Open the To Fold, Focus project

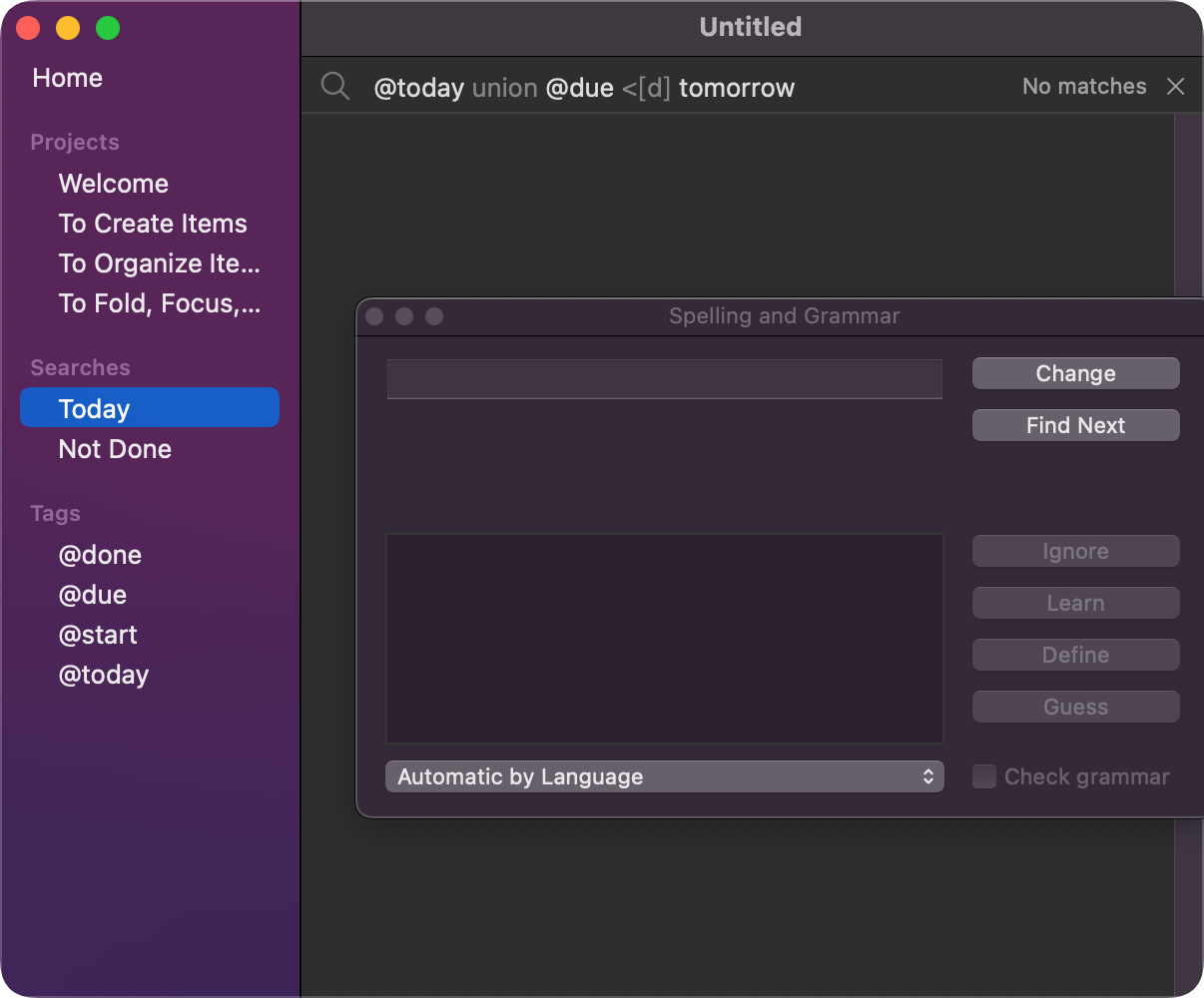159,303
